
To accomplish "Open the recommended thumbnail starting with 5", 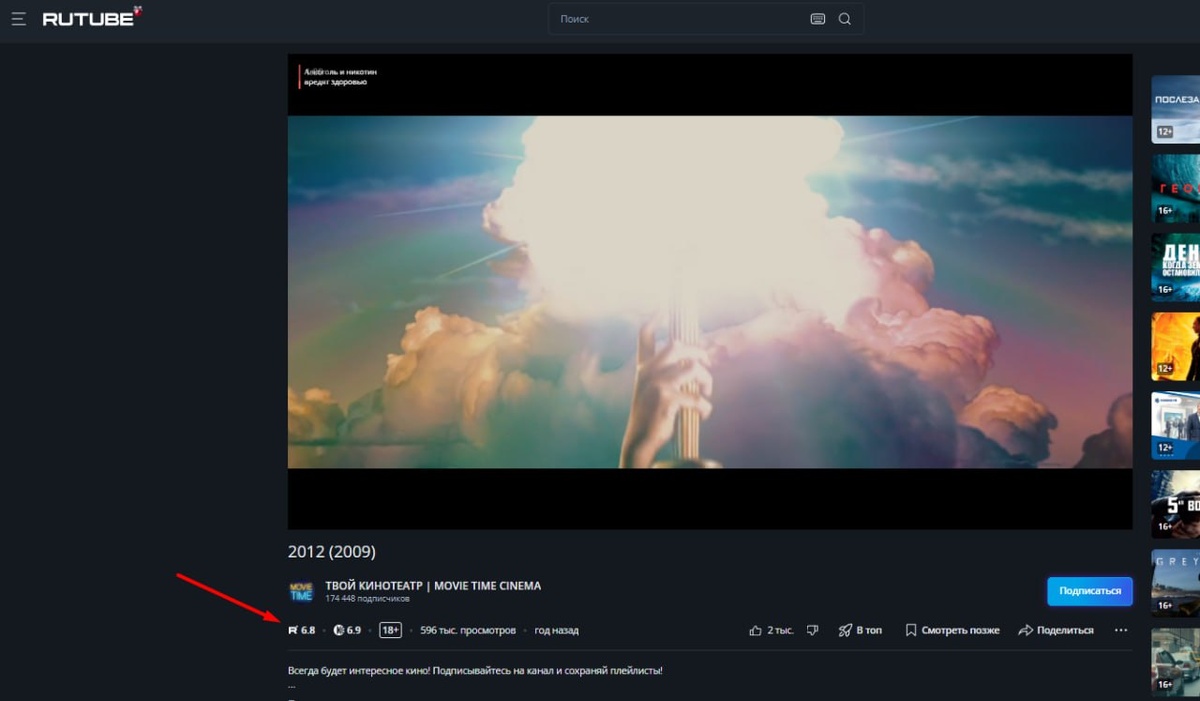I will (x=1176, y=504).
